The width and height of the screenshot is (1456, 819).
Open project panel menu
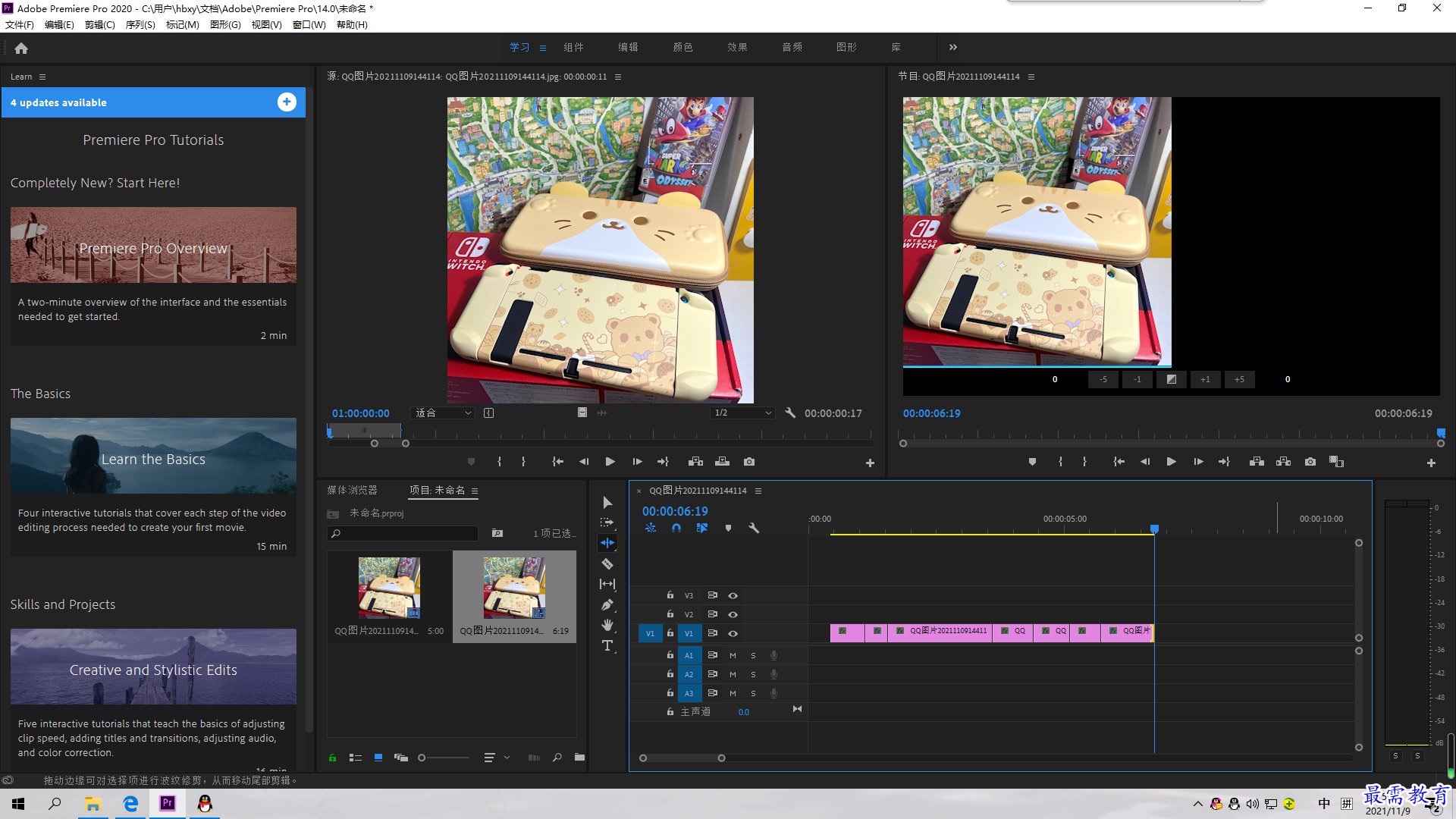[475, 491]
